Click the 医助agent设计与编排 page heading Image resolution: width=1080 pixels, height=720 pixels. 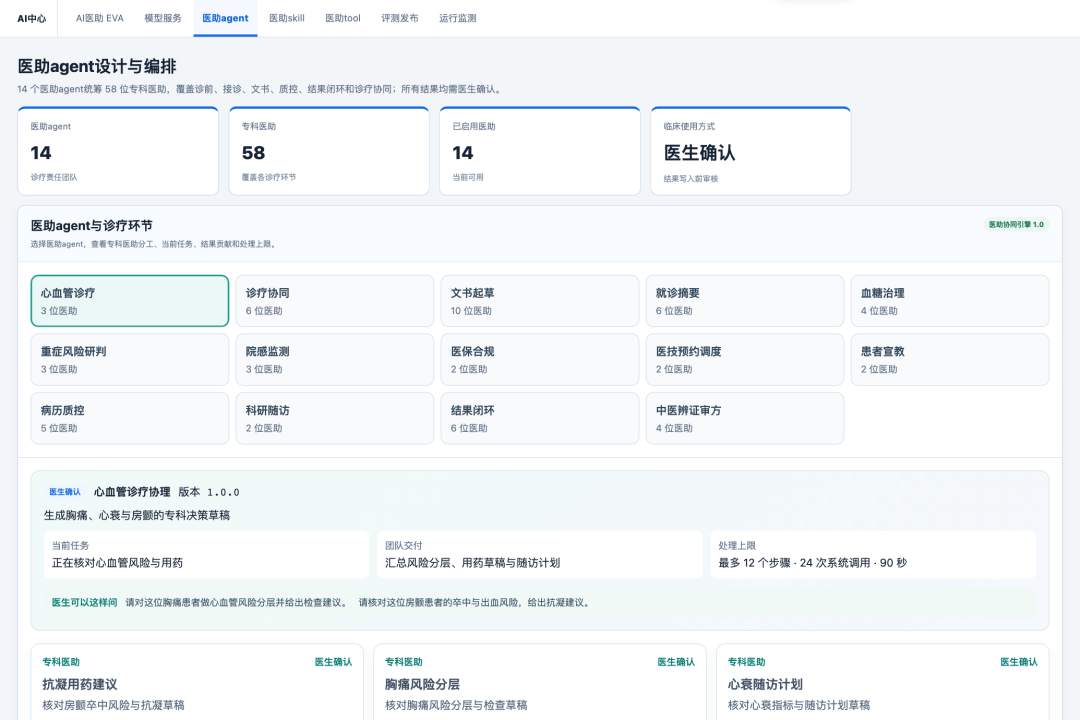pyautogui.click(x=97, y=66)
